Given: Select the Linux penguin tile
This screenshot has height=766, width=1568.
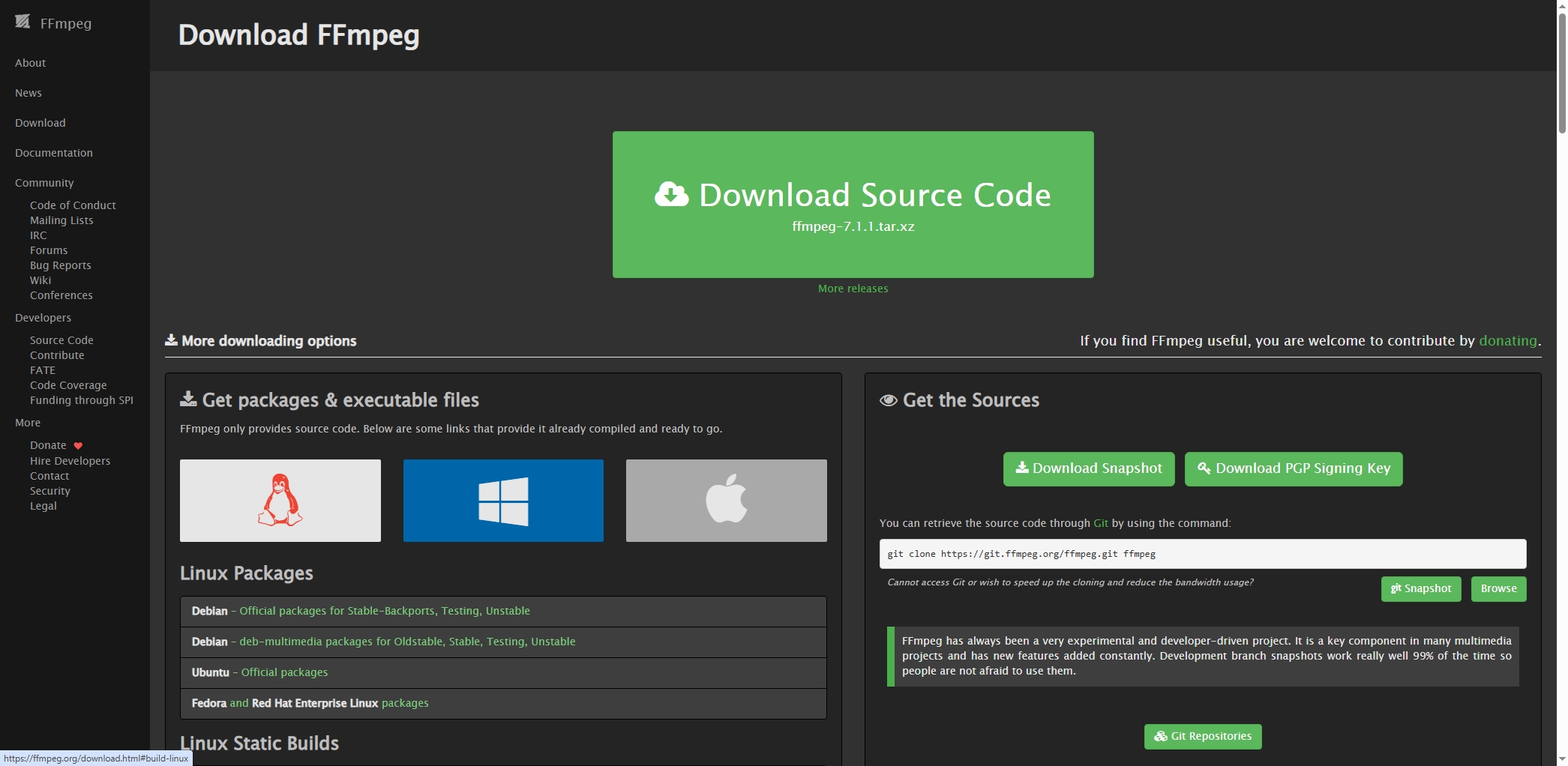Looking at the screenshot, I should (x=280, y=500).
